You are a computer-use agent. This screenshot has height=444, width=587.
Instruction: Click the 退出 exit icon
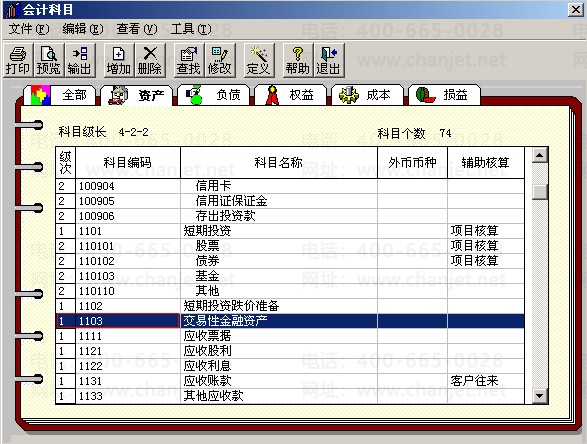(x=329, y=60)
